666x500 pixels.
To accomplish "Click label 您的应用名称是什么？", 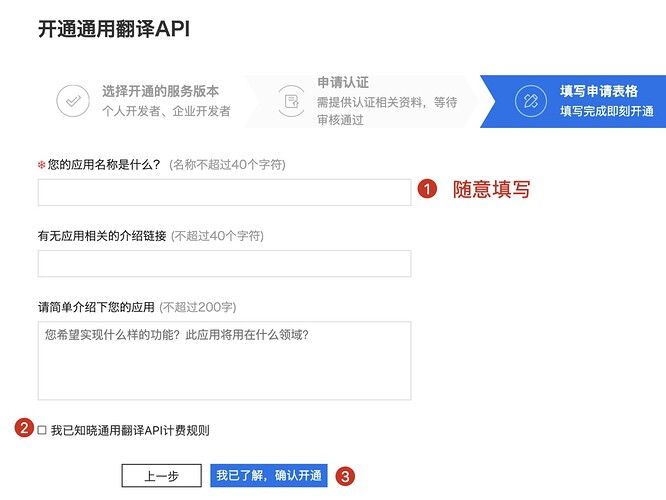I will (x=104, y=164).
